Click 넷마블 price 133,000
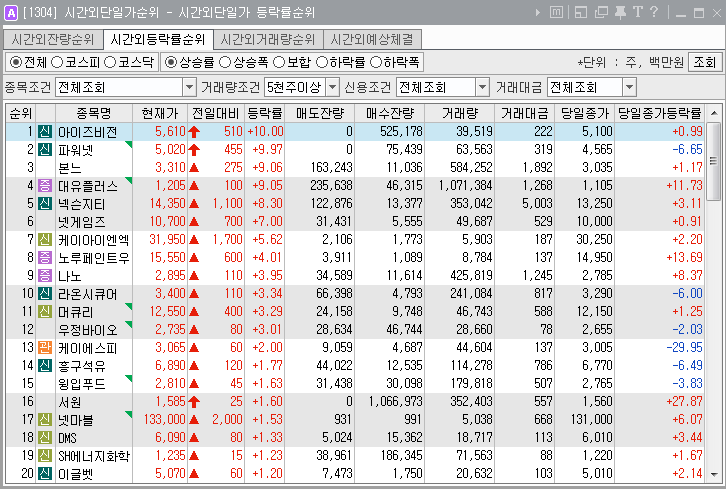This screenshot has width=726, height=489. [164, 420]
